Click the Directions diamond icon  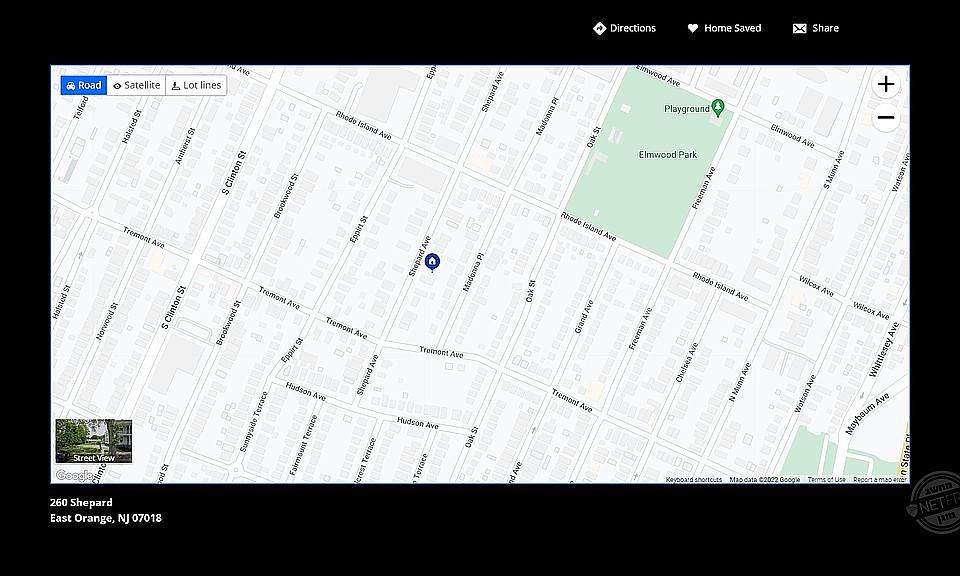tap(599, 28)
